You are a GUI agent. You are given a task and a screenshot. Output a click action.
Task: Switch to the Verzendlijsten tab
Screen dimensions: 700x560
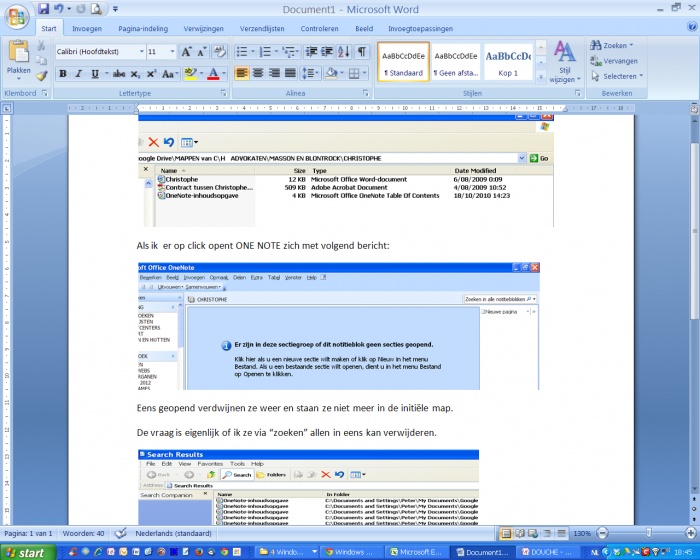click(262, 29)
